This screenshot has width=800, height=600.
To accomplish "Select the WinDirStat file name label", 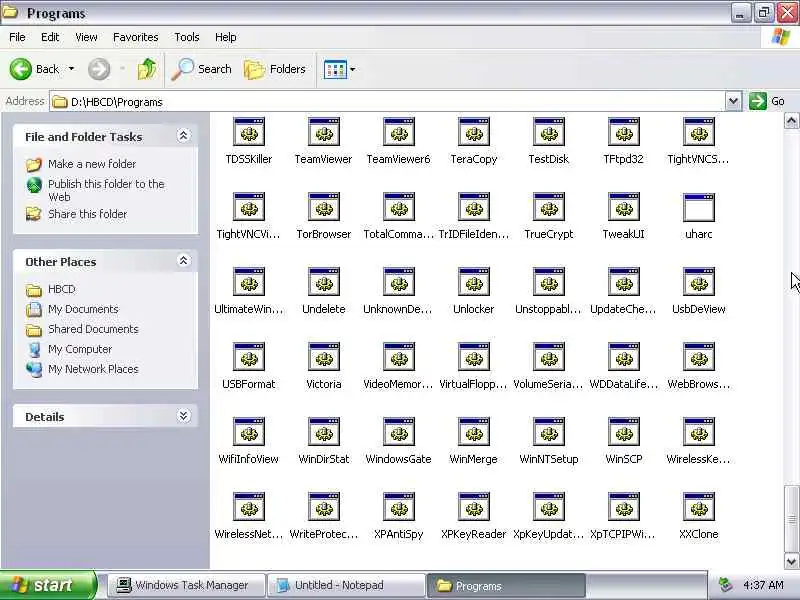I will [x=324, y=459].
